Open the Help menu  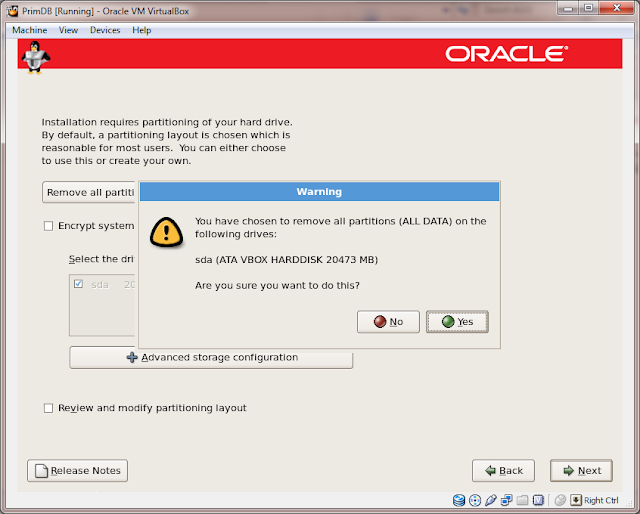pos(142,30)
